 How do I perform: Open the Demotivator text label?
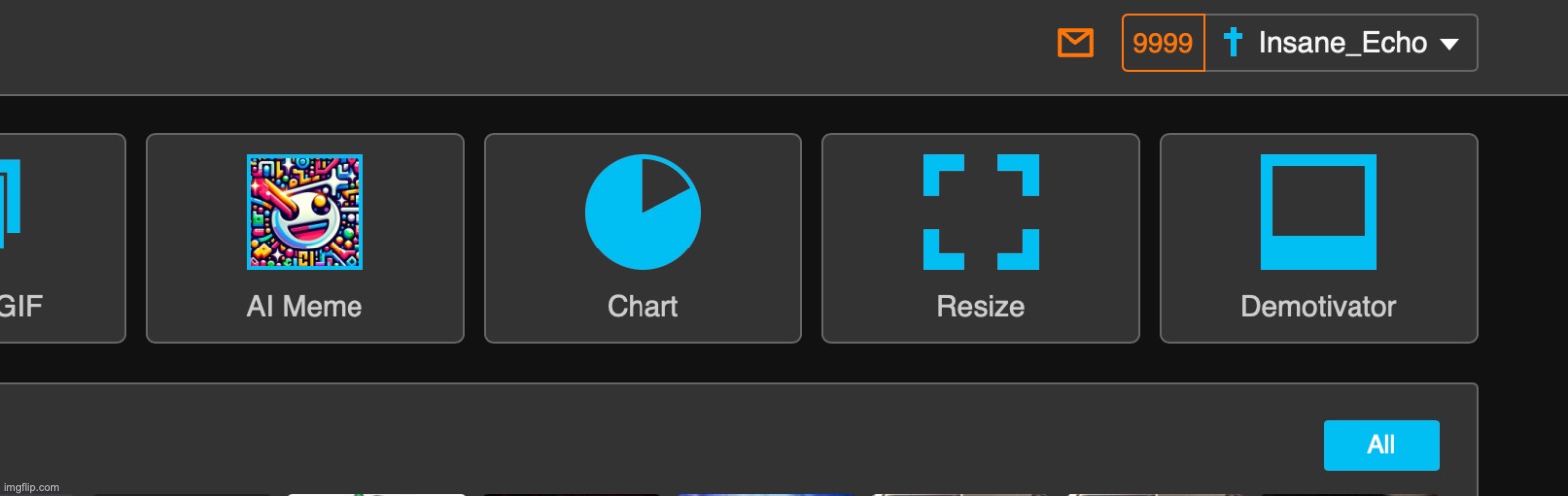(1319, 306)
